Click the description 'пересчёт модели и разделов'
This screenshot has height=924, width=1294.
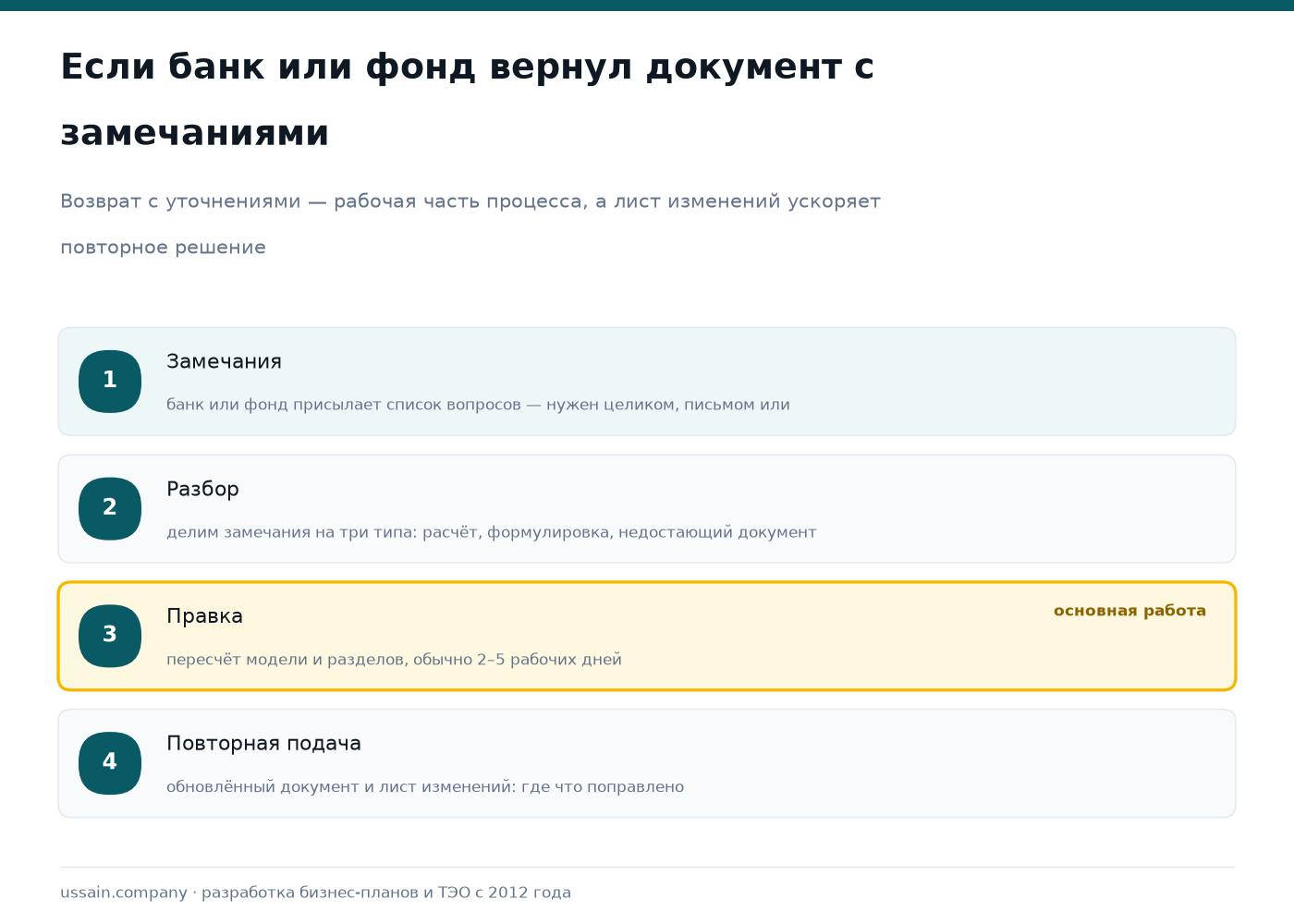[394, 660]
